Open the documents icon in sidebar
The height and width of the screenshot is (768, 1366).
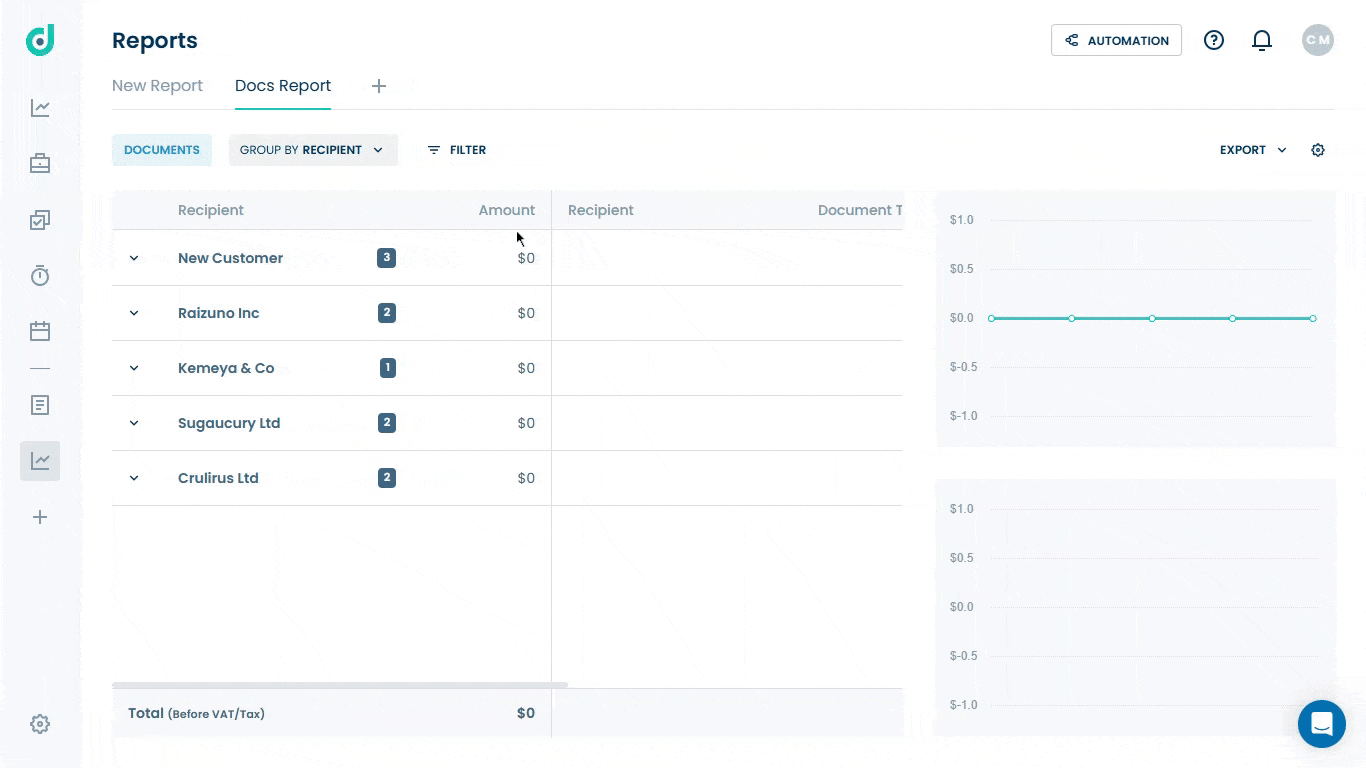pos(40,405)
